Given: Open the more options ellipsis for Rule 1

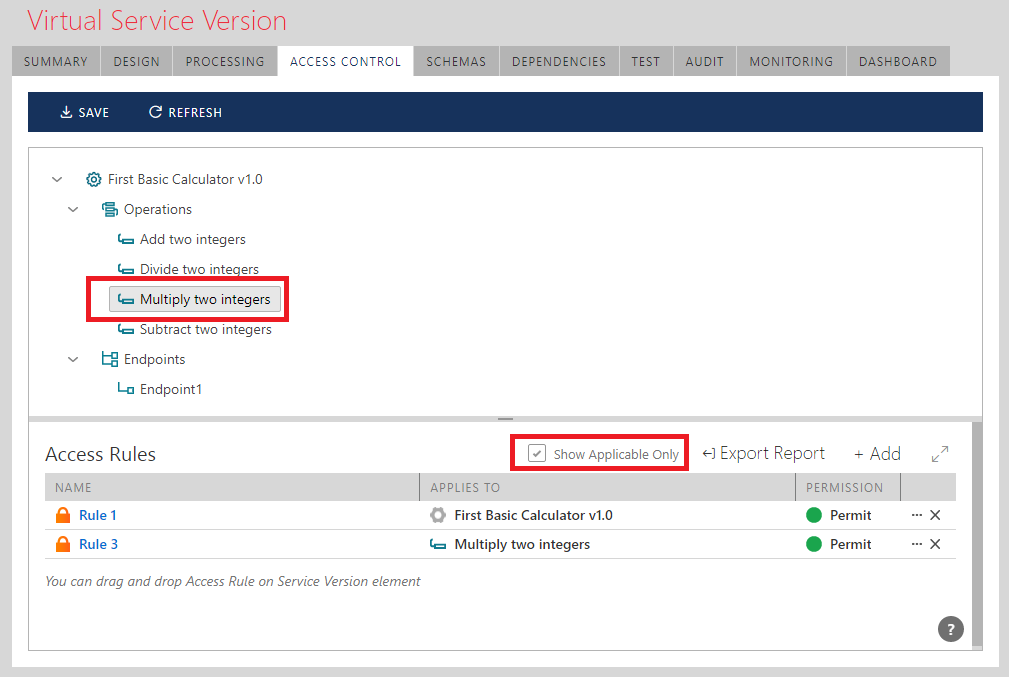Looking at the screenshot, I should tap(916, 516).
